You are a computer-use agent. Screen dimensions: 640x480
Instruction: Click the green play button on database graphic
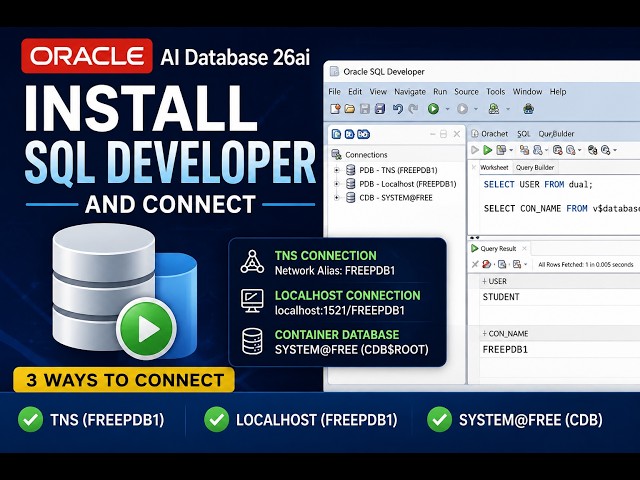coord(147,328)
